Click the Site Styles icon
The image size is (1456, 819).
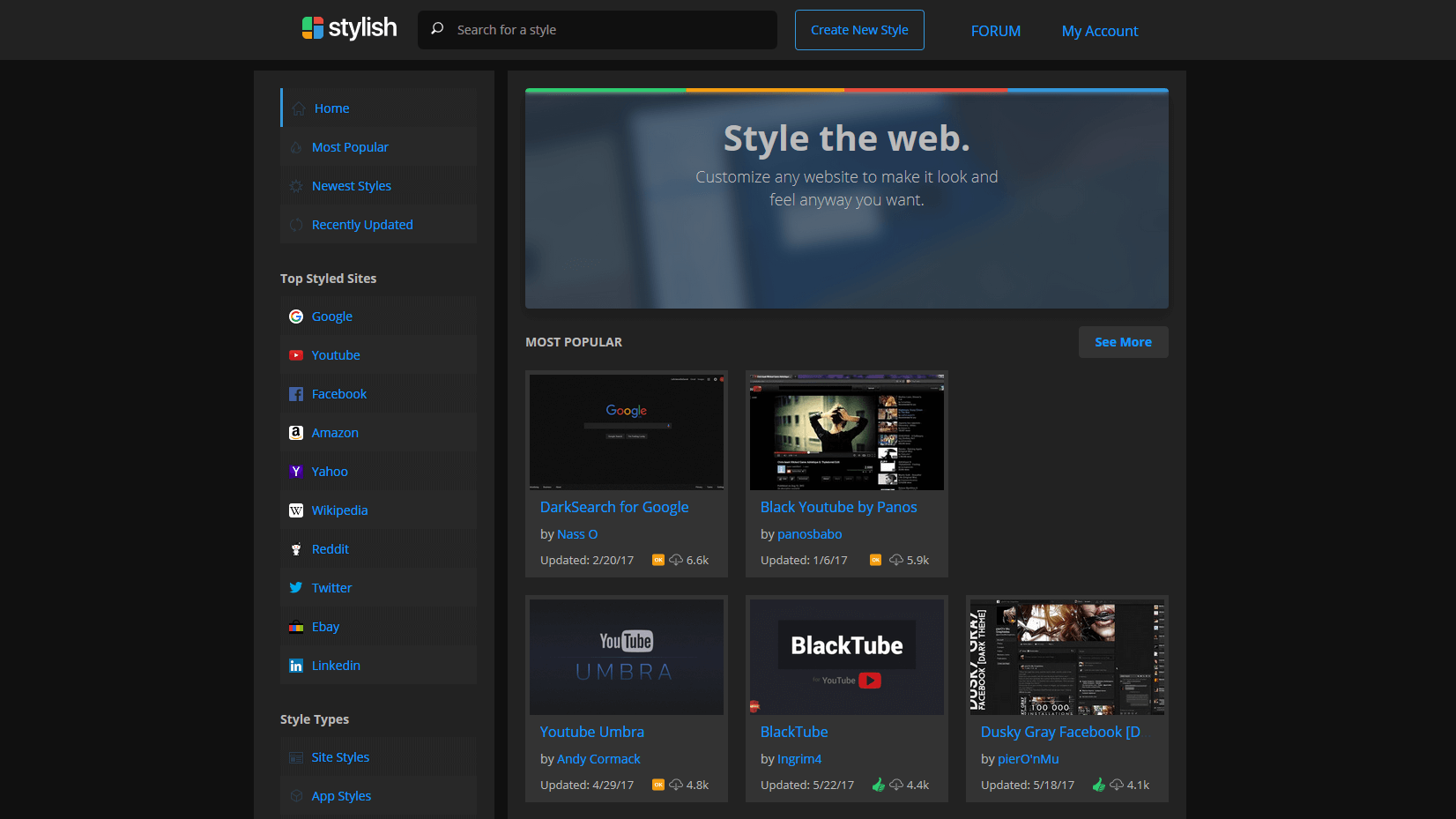296,757
